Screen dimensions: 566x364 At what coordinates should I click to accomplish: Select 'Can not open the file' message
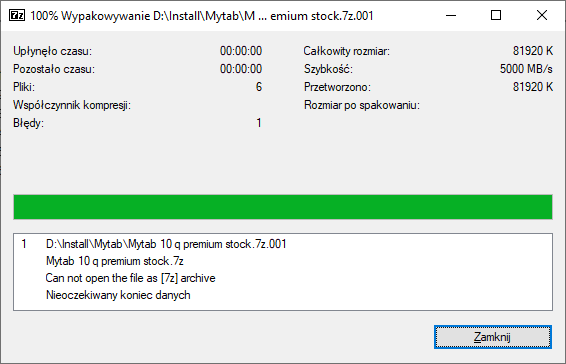pyautogui.click(x=130, y=278)
